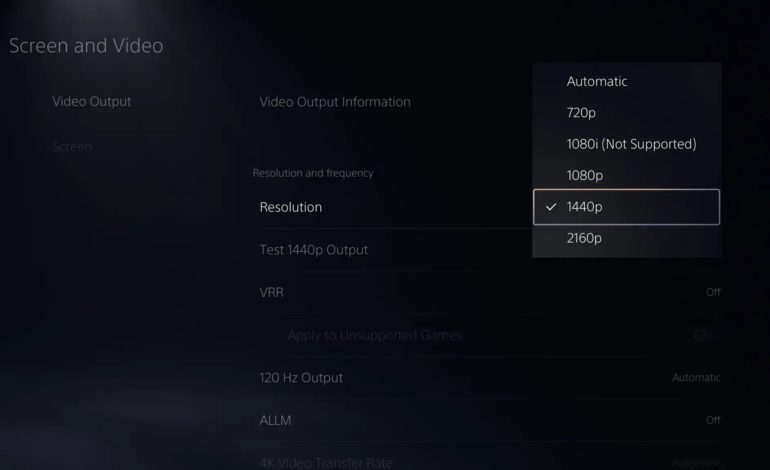
Task: Click 1080i (Not Supported) option
Action: pyautogui.click(x=630, y=144)
